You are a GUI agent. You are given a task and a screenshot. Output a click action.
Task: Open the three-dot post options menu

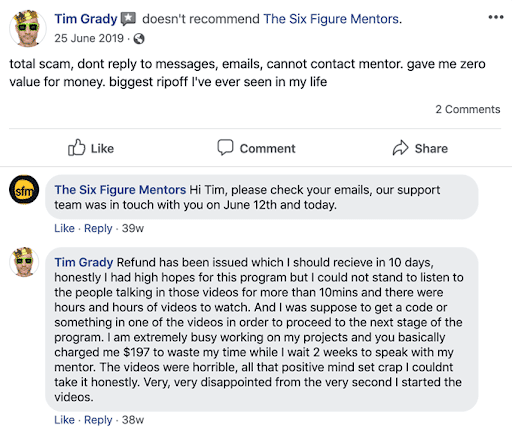pyautogui.click(x=496, y=17)
